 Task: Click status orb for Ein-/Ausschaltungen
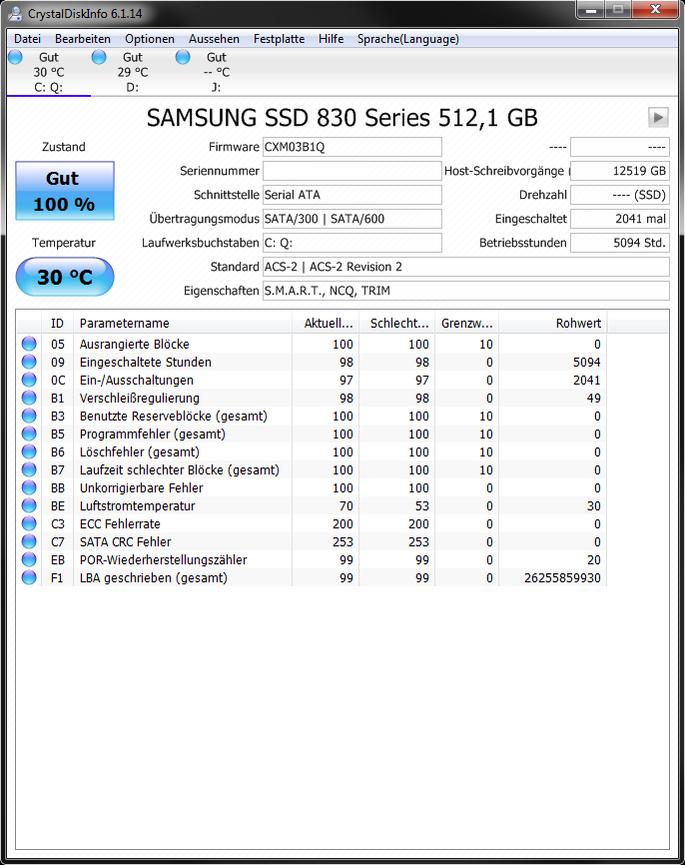tap(29, 380)
